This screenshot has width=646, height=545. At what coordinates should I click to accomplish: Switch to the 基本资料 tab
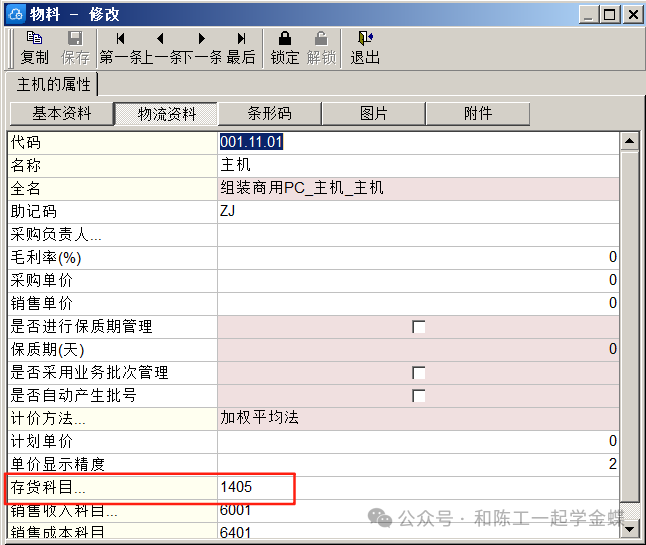[x=61, y=114]
